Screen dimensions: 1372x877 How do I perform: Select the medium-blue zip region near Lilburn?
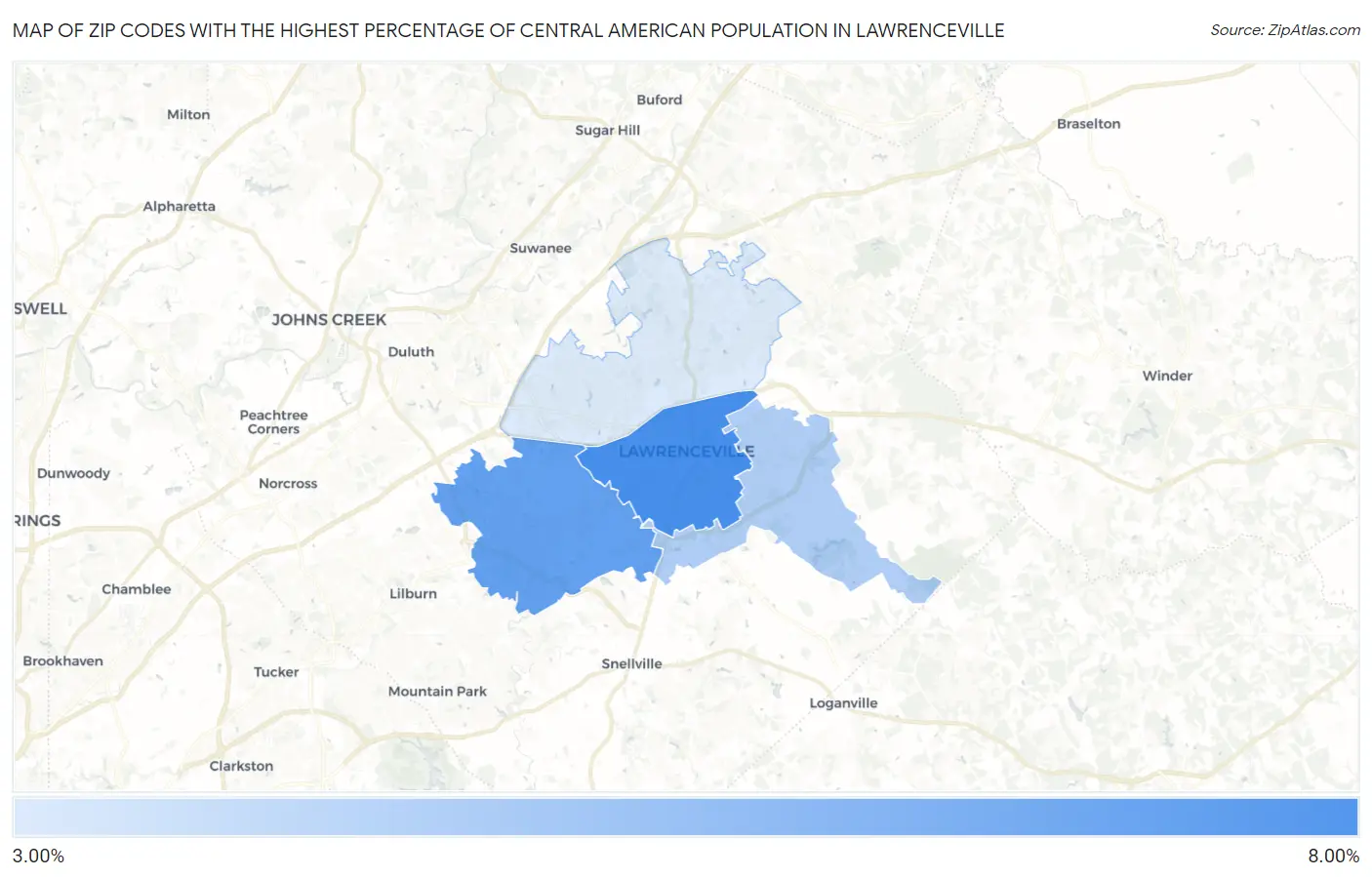click(546, 527)
